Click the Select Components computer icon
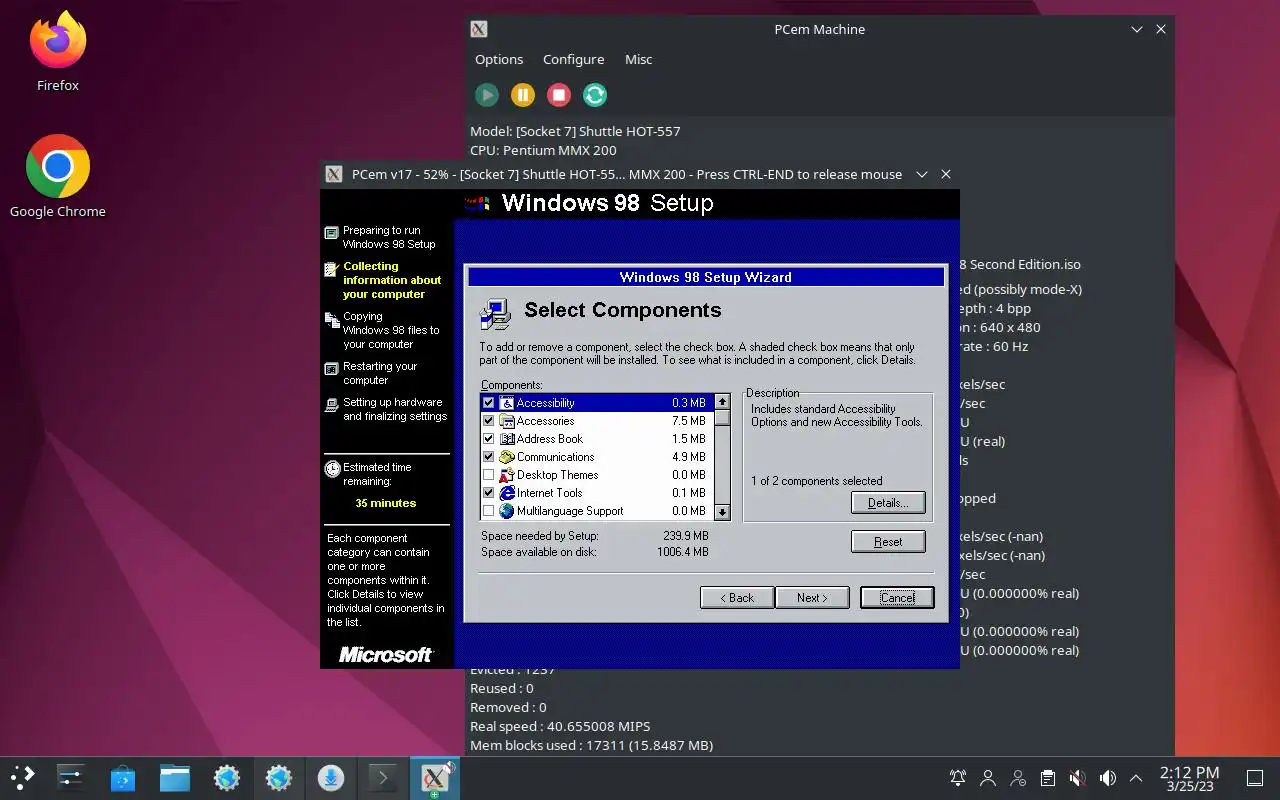Viewport: 1280px width, 800px height. click(x=495, y=313)
